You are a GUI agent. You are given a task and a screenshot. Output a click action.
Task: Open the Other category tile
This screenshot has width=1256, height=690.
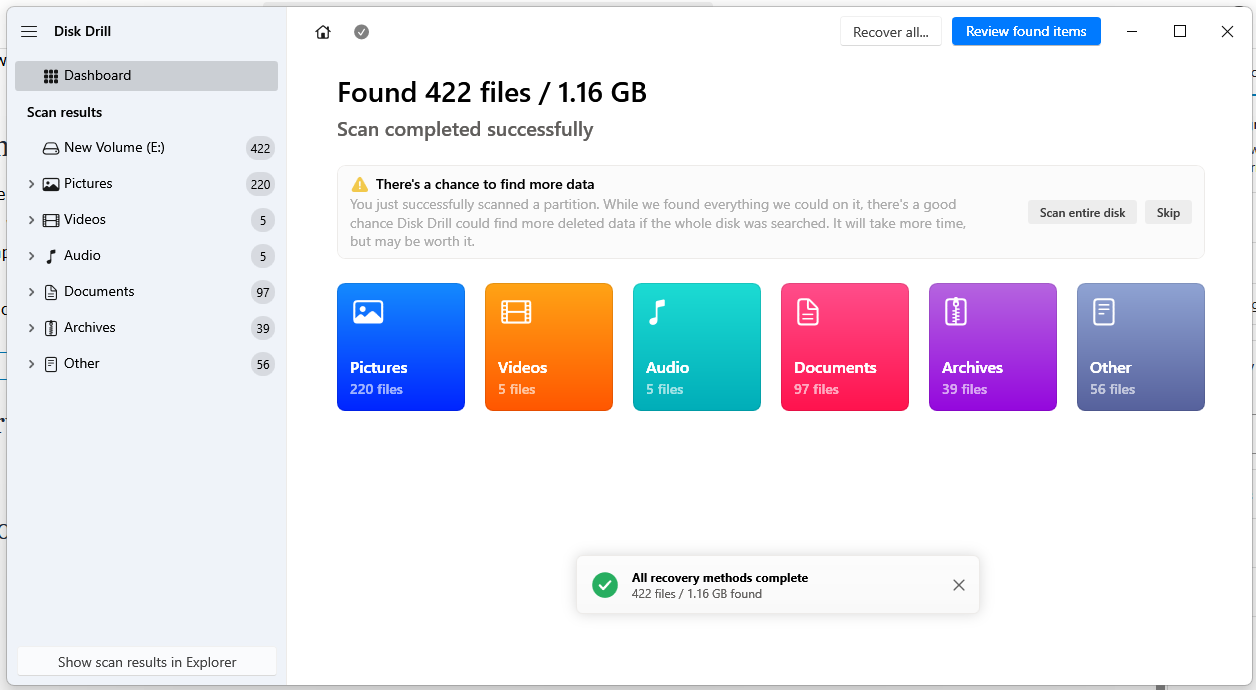tap(1141, 347)
